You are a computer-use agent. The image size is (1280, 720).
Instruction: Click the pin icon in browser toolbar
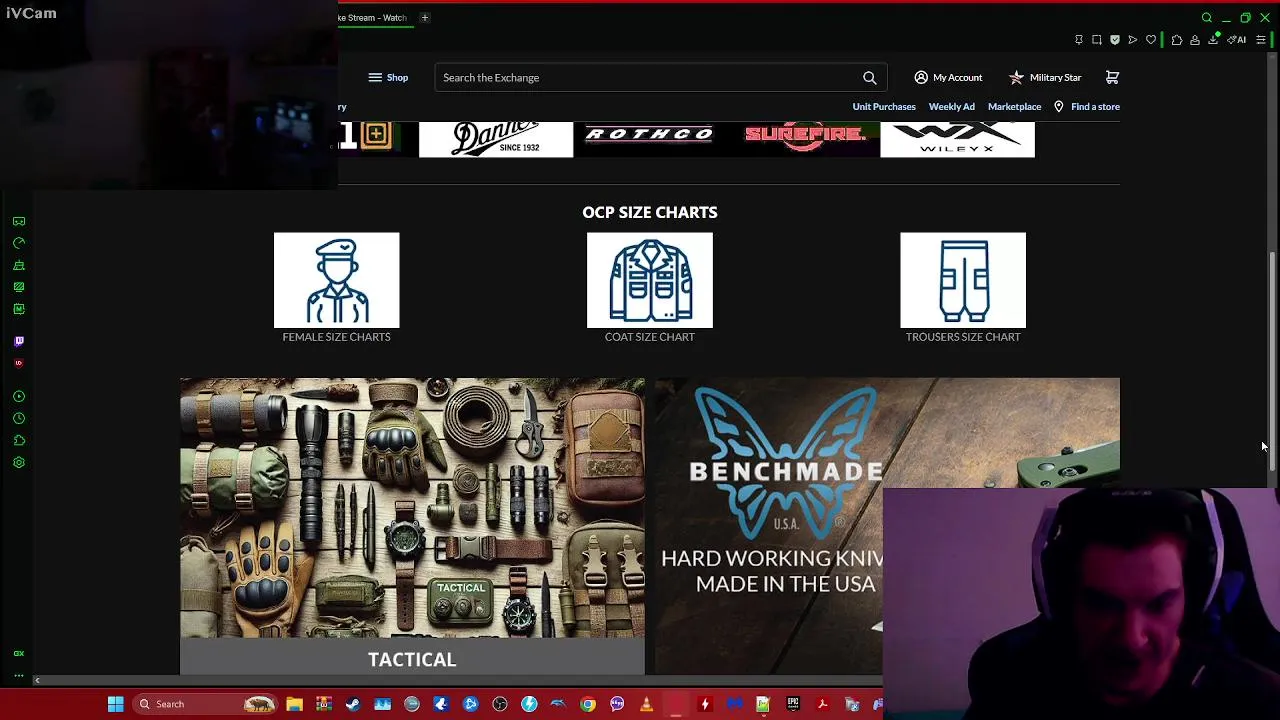[x=1079, y=40]
